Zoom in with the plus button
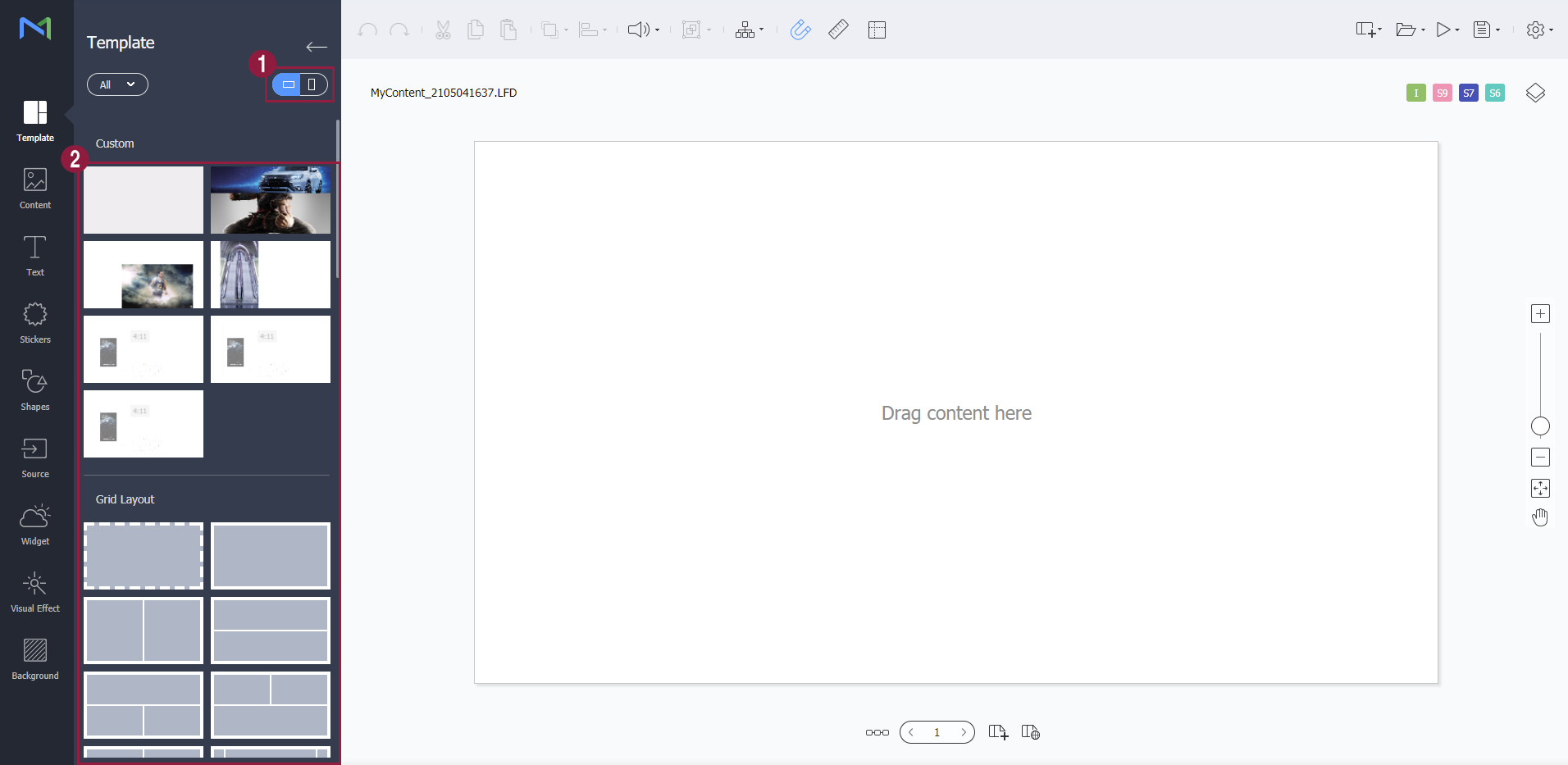This screenshot has height=765, width=1568. [x=1540, y=314]
